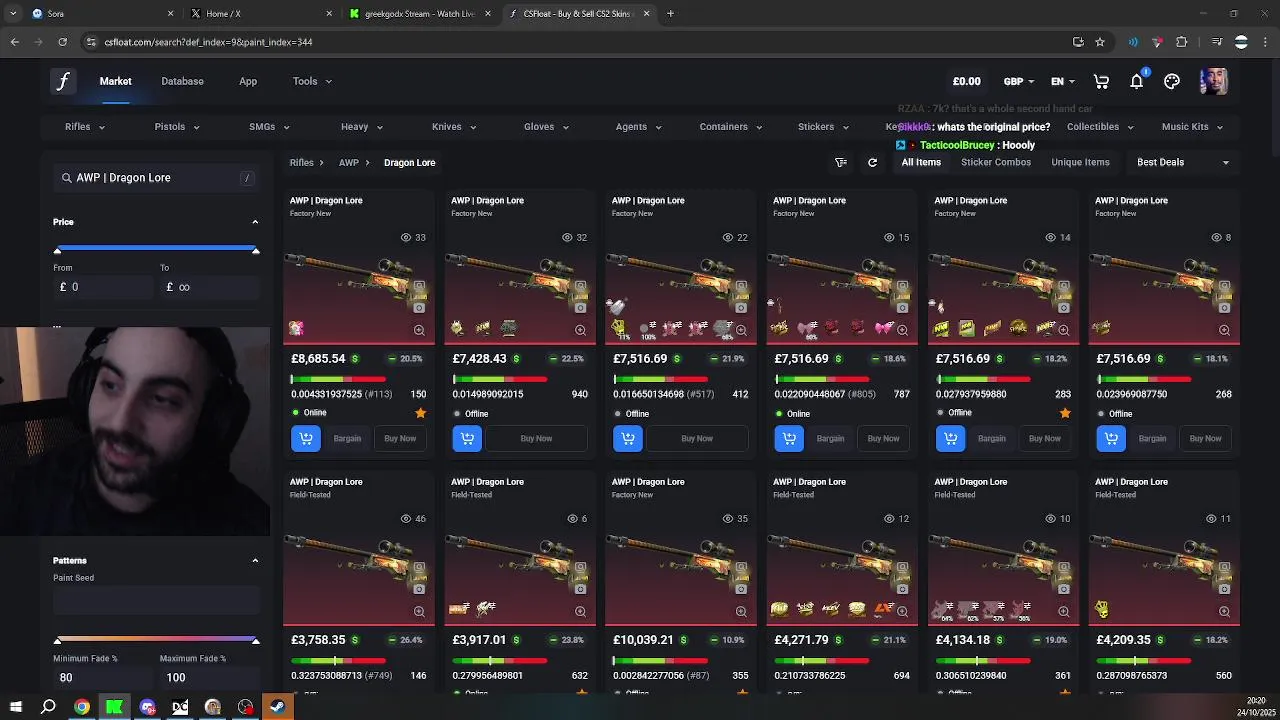
Task: Open the shopping cart in header
Action: point(1101,81)
